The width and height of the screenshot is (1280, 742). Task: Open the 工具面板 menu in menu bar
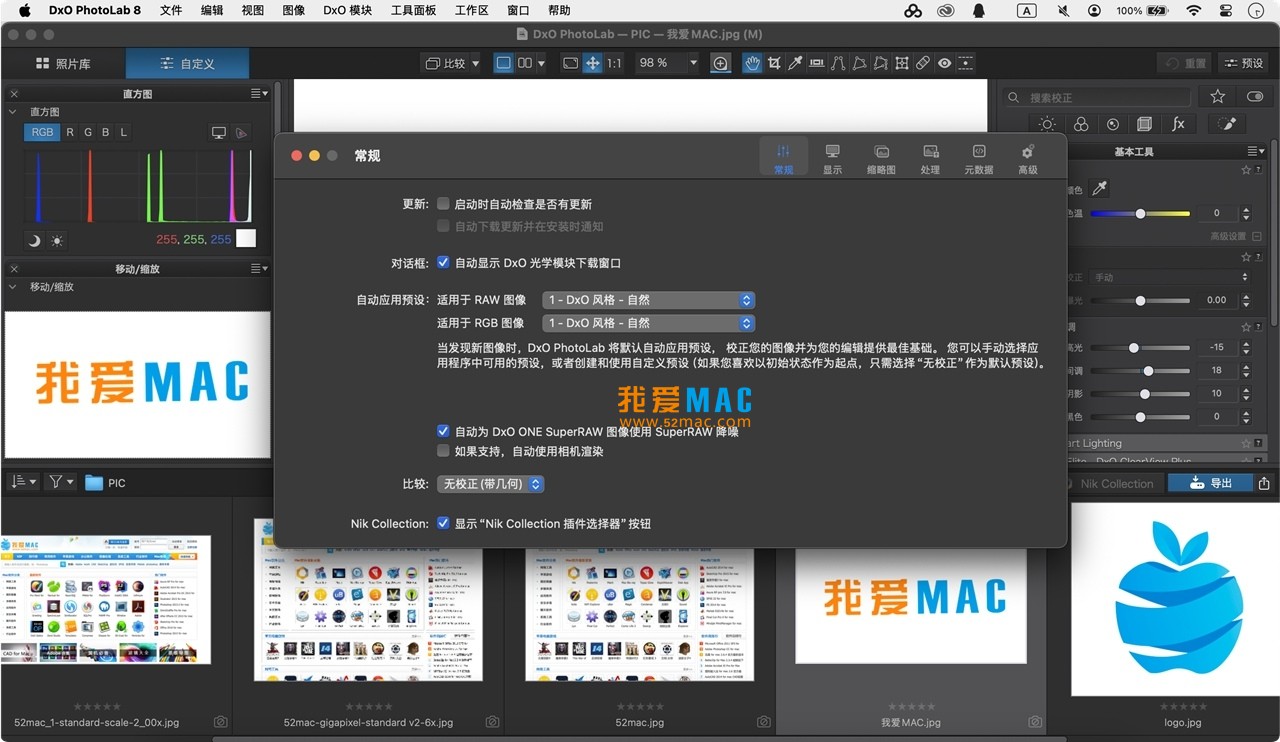(x=413, y=11)
